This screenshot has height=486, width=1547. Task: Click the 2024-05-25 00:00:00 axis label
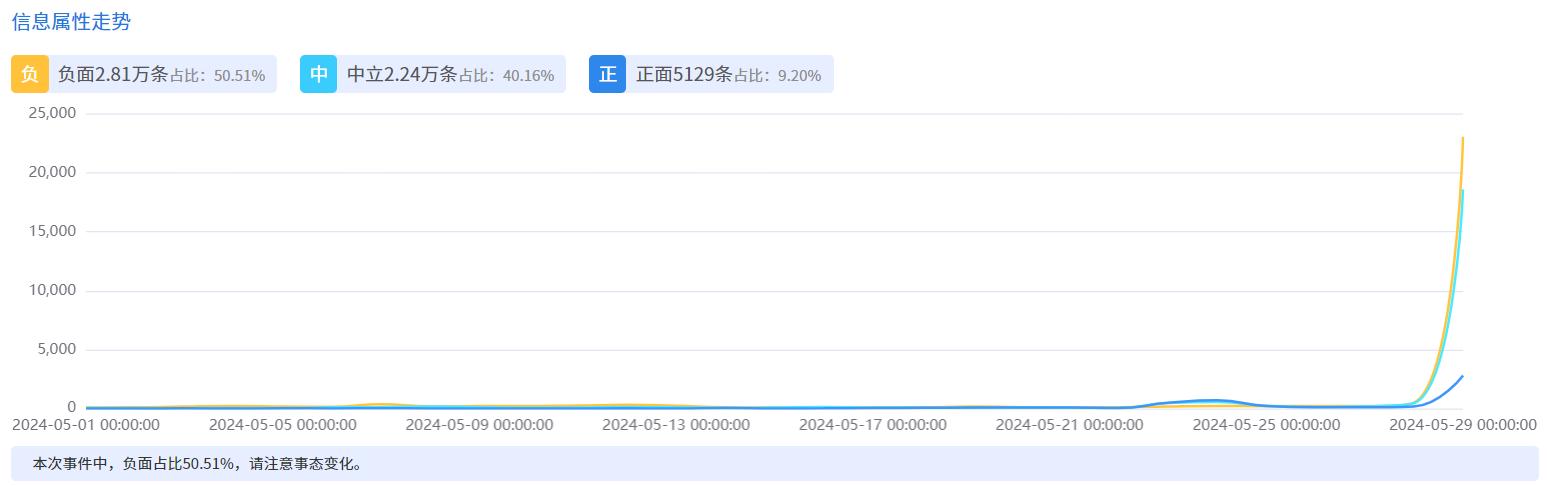pyautogui.click(x=1267, y=425)
